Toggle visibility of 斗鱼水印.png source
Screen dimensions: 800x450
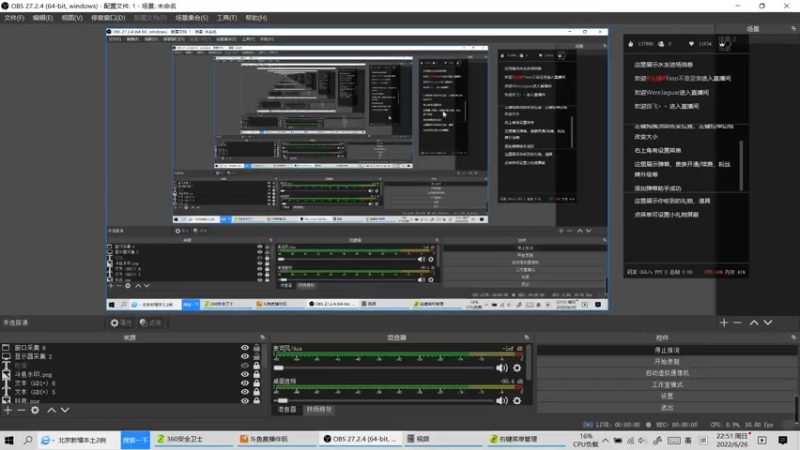(245, 374)
